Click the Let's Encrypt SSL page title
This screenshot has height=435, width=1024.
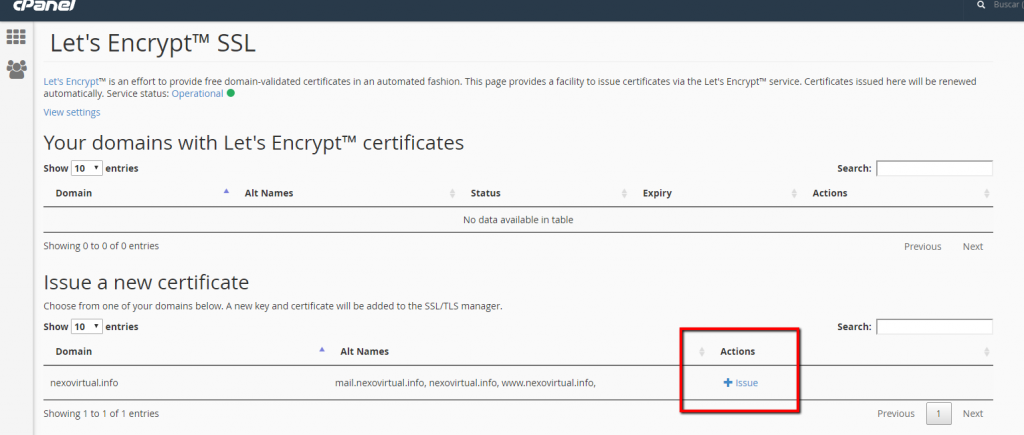153,43
